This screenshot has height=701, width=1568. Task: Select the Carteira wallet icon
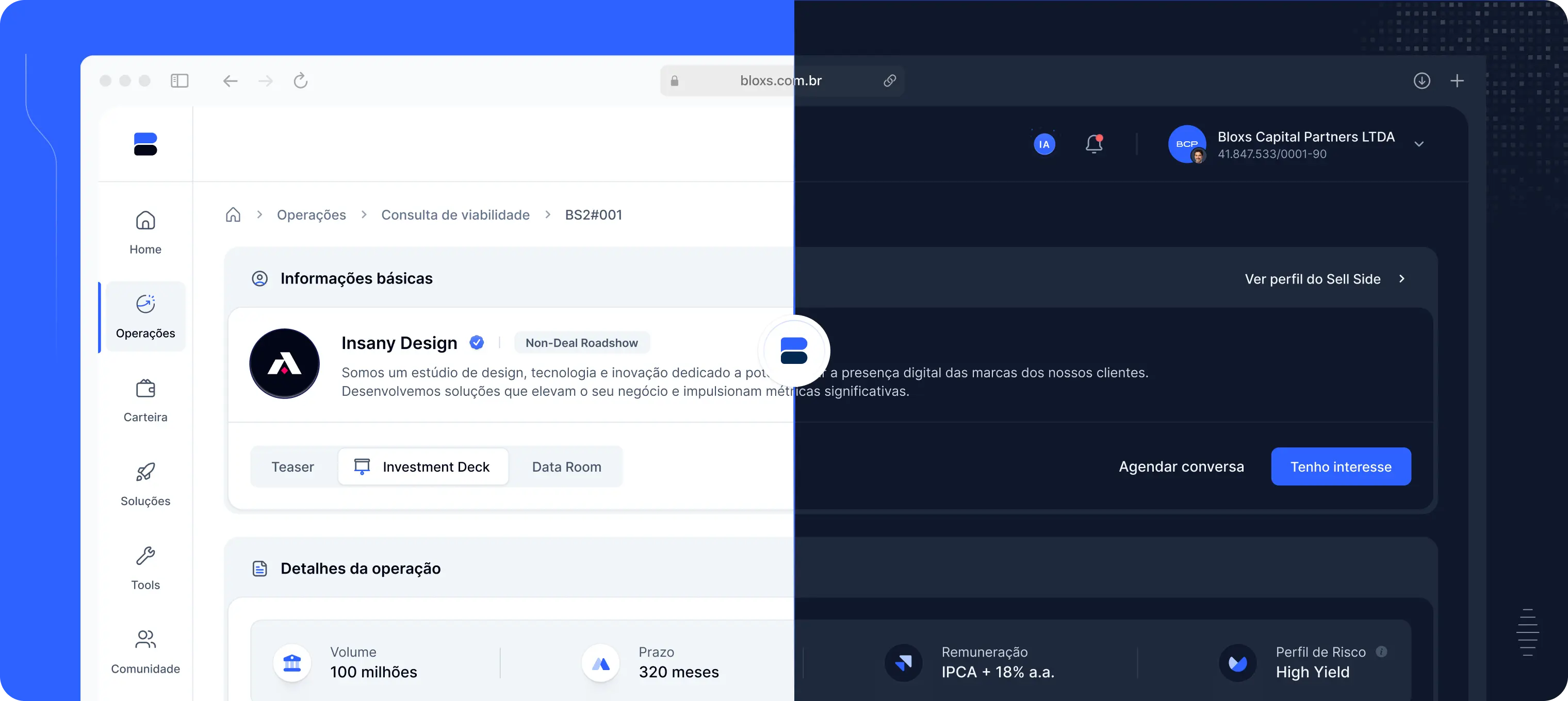pos(145,388)
